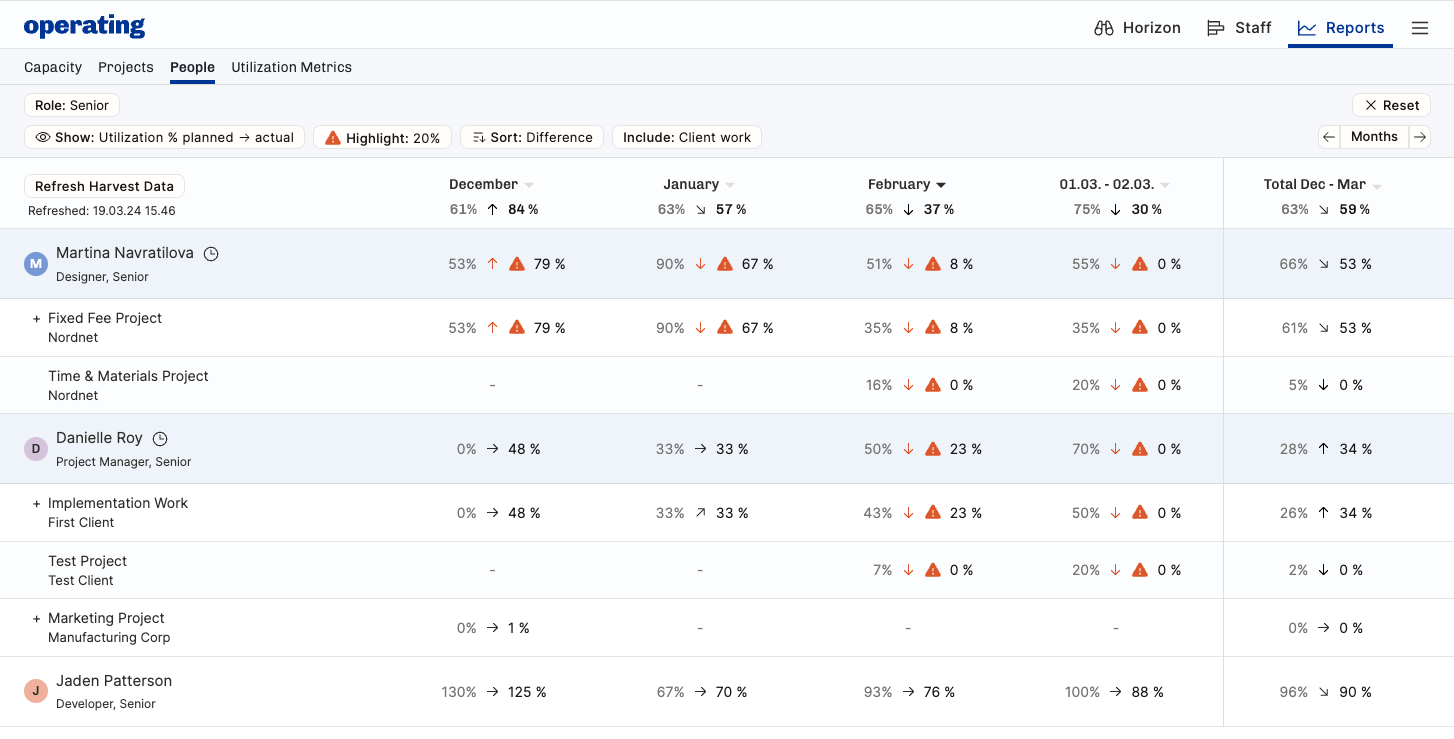
Task: Expand the Fixed Fee Project row
Action: (x=37, y=319)
